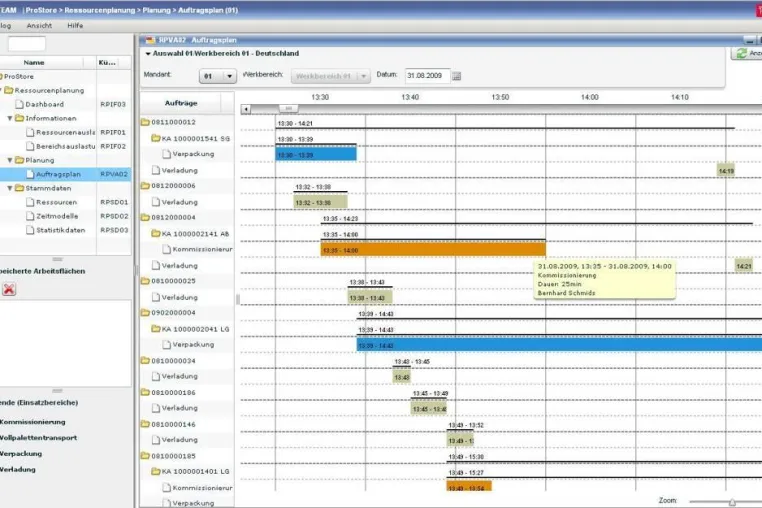Click the tan 13:32 - 13:38 Verladung bar
Image resolution: width=762 pixels, height=508 pixels.
320,202
